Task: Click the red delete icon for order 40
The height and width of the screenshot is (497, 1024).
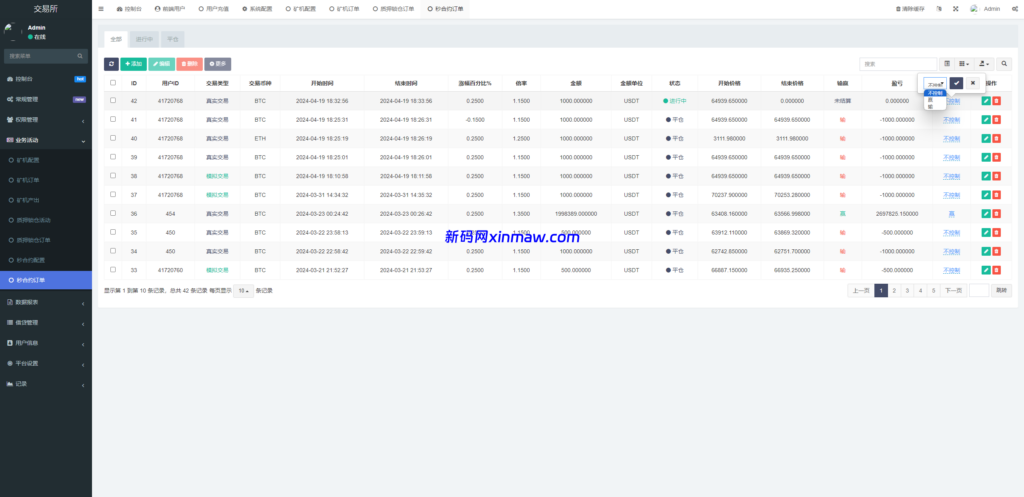Action: tap(996, 138)
